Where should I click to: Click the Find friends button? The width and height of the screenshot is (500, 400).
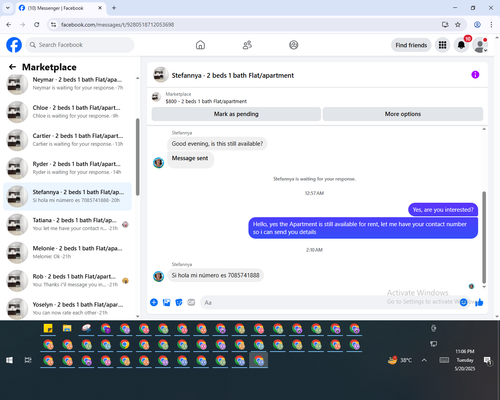pos(411,45)
